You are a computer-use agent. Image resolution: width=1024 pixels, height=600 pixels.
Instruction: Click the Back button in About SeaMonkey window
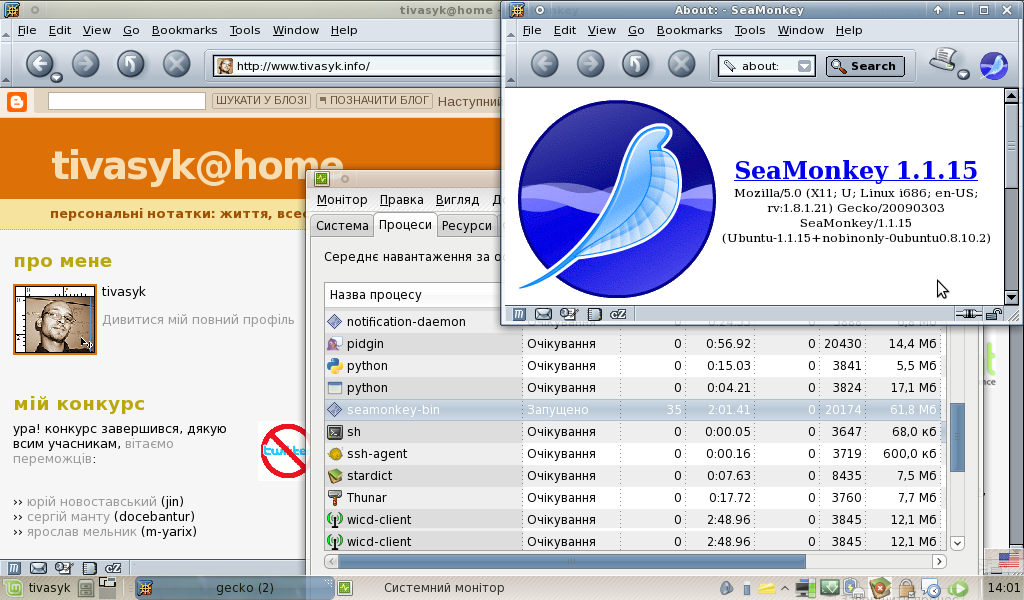coord(544,64)
